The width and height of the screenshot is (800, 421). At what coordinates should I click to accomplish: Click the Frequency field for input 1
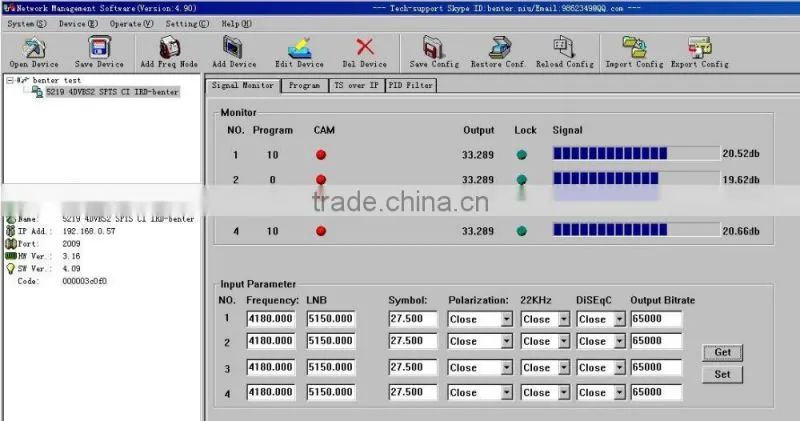tap(270, 319)
